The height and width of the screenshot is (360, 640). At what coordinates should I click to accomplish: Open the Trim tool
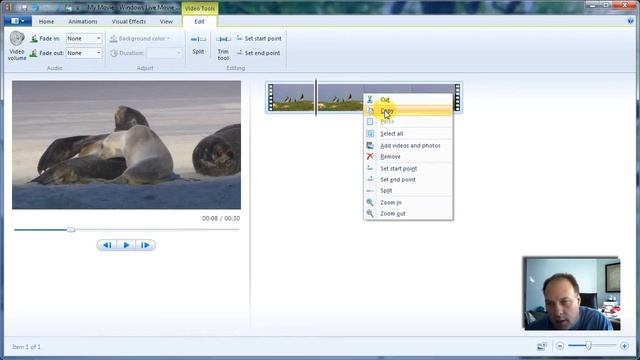(223, 47)
